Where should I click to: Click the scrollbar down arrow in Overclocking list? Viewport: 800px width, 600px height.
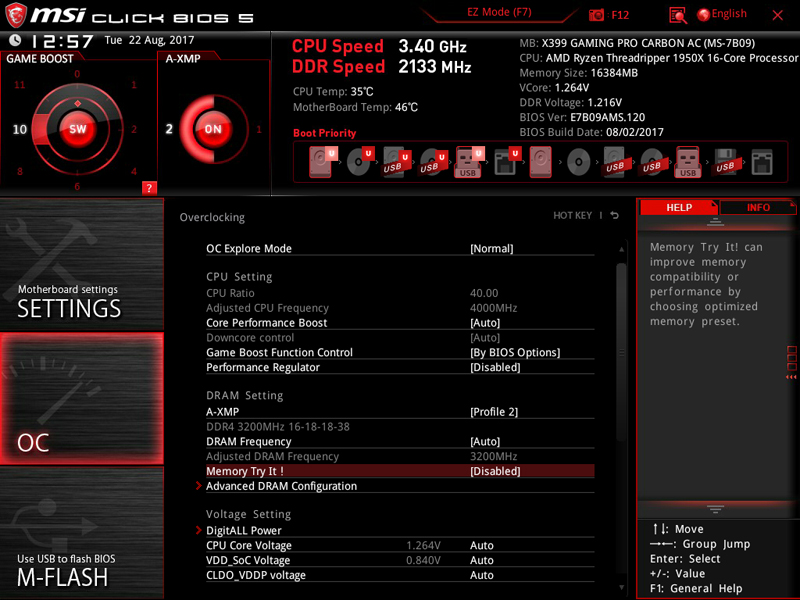pos(621,587)
